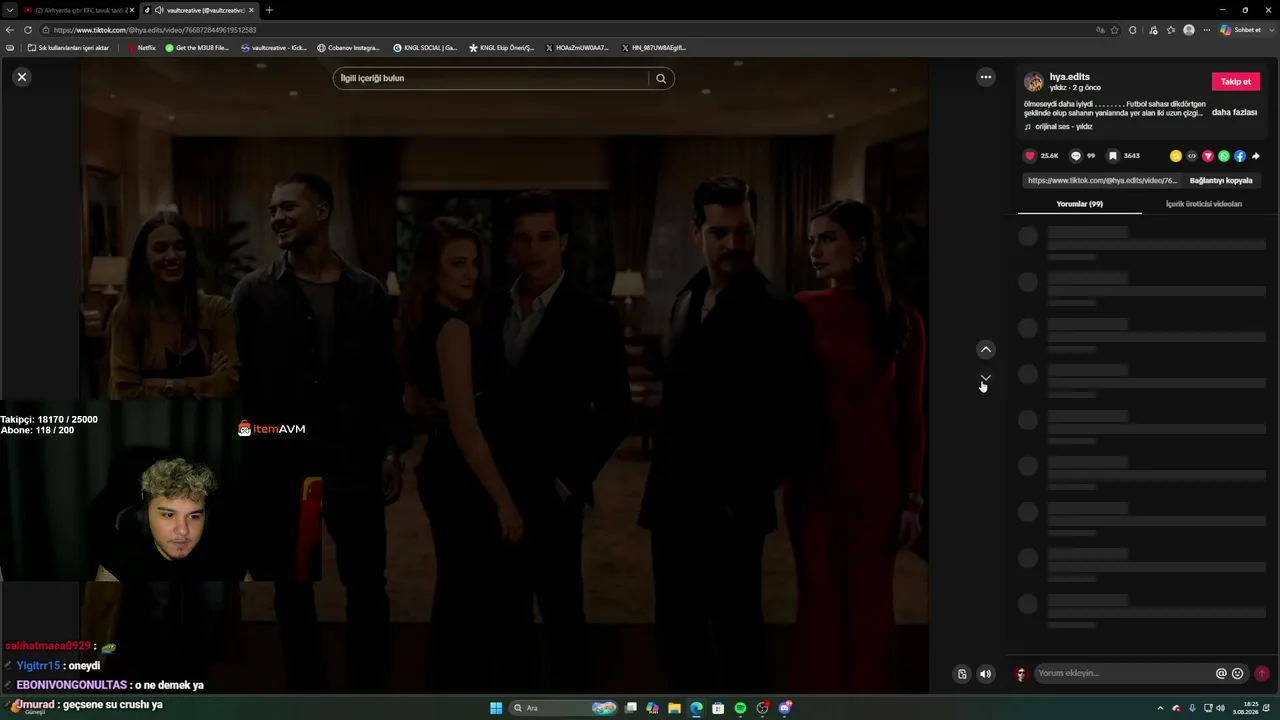The height and width of the screenshot is (720, 1280).
Task: Open the 'Get the M3U8 File' bookmark
Action: click(197, 48)
